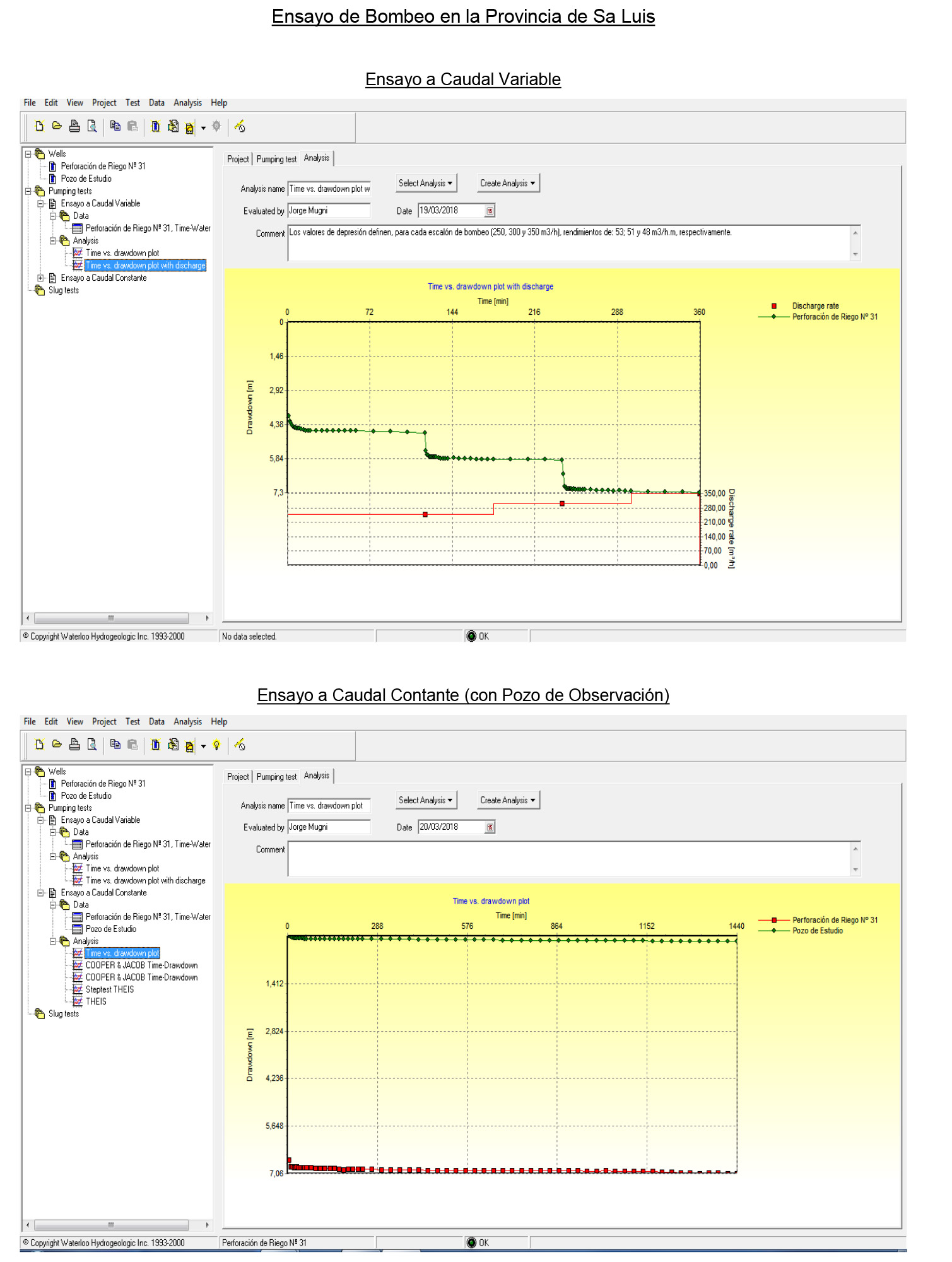This screenshot has height=1262, width=952.
Task: Switch to Pumping test tab in Caudal Variable screenshot
Action: pyautogui.click(x=276, y=159)
